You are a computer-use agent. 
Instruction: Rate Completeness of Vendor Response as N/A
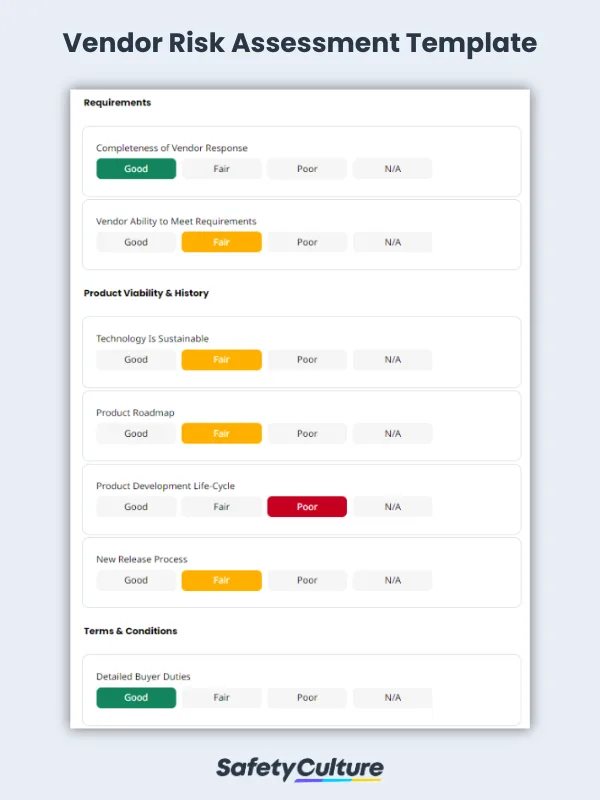[392, 168]
